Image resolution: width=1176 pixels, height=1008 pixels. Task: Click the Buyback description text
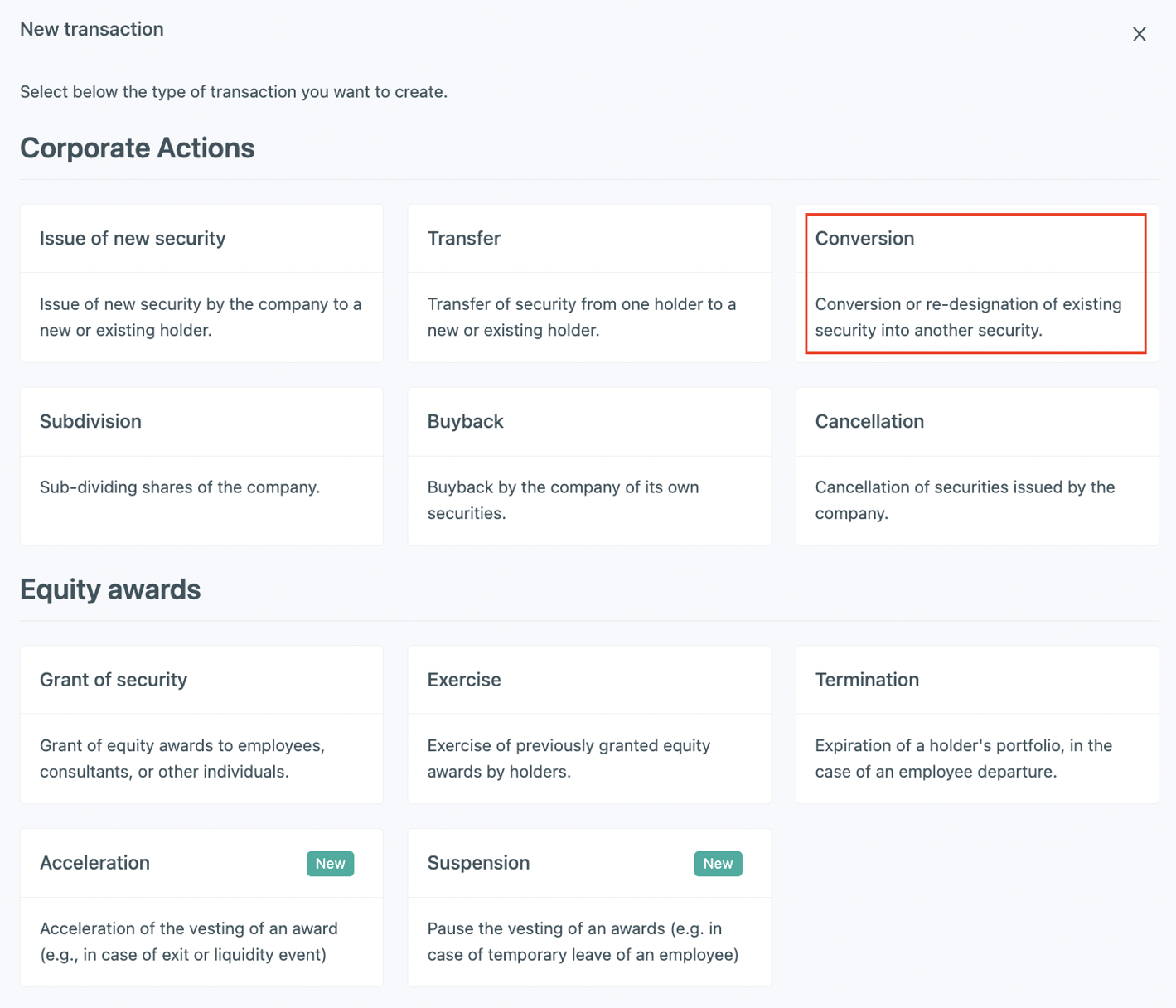[x=563, y=500]
